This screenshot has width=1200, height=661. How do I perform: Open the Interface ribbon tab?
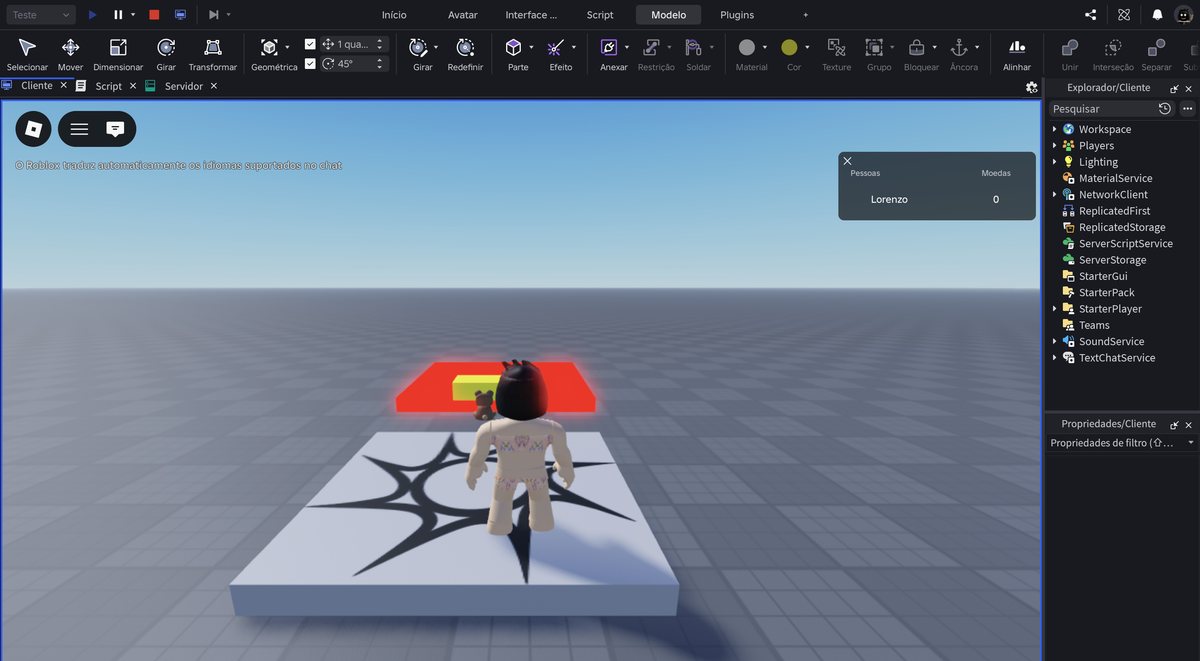(x=531, y=15)
